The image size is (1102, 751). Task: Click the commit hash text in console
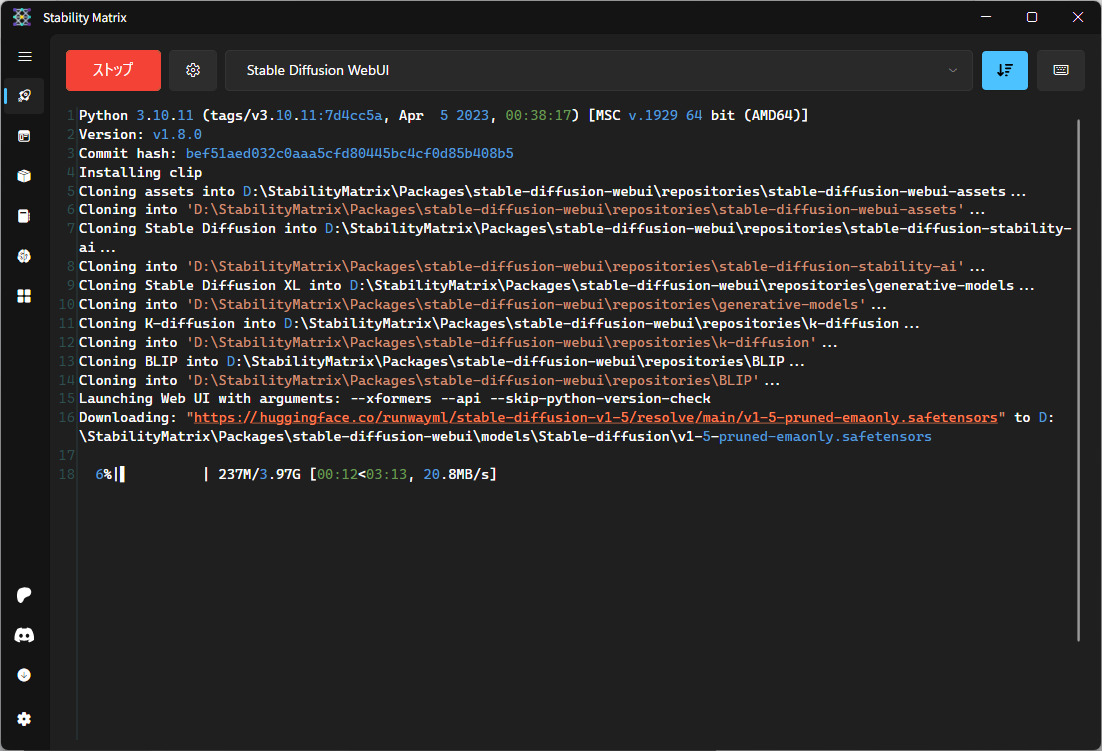point(349,153)
